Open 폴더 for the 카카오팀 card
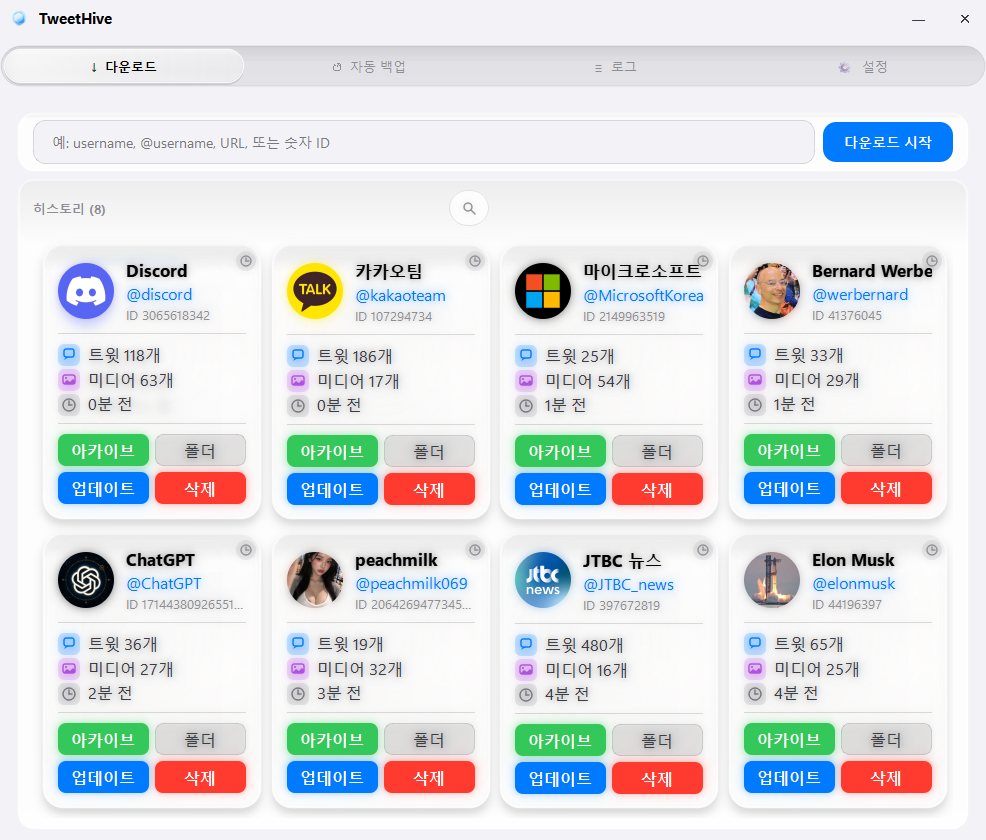 pyautogui.click(x=429, y=451)
